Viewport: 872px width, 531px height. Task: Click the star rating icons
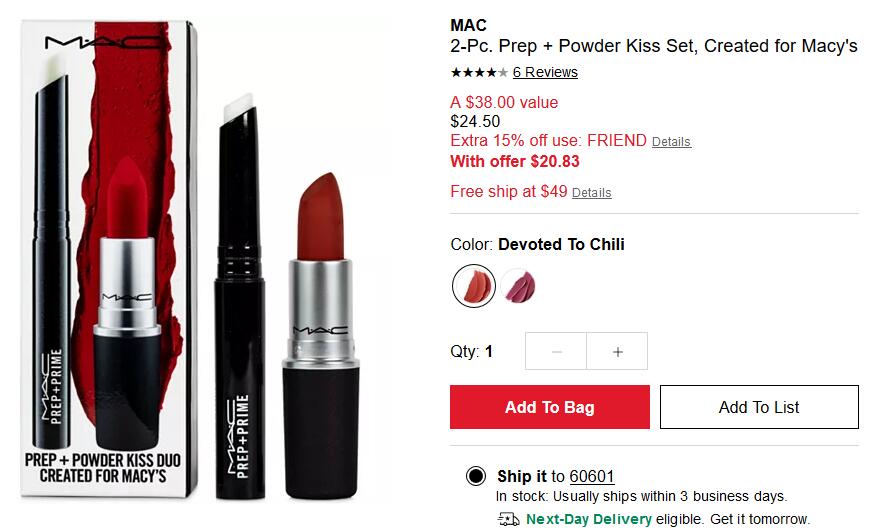click(479, 72)
